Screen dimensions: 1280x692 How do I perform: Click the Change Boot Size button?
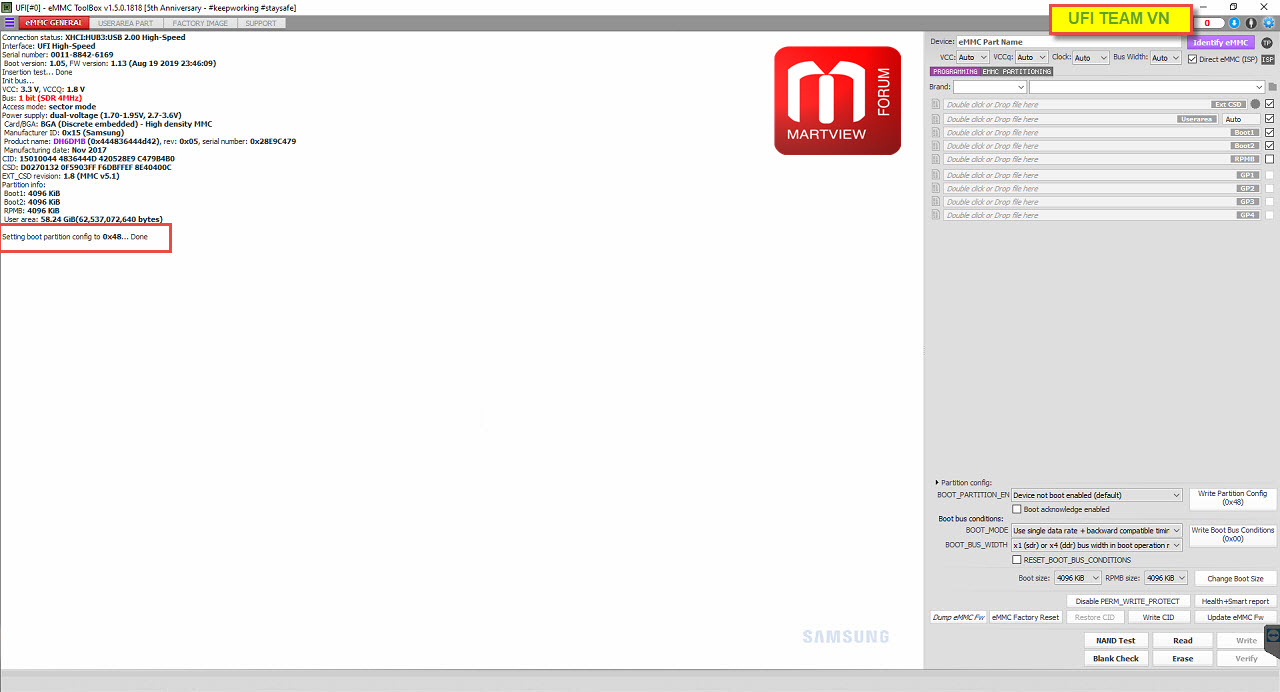pos(1234,578)
